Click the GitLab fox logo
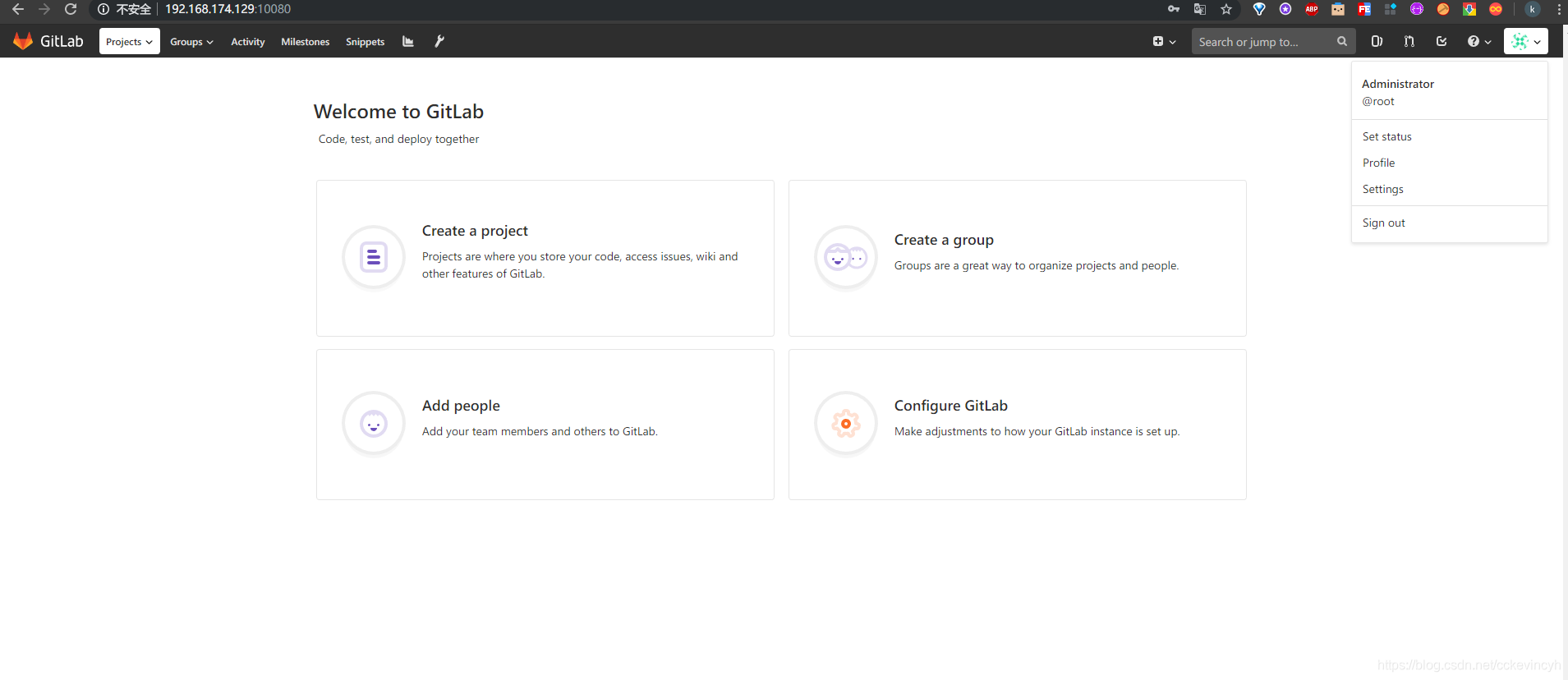 23,41
